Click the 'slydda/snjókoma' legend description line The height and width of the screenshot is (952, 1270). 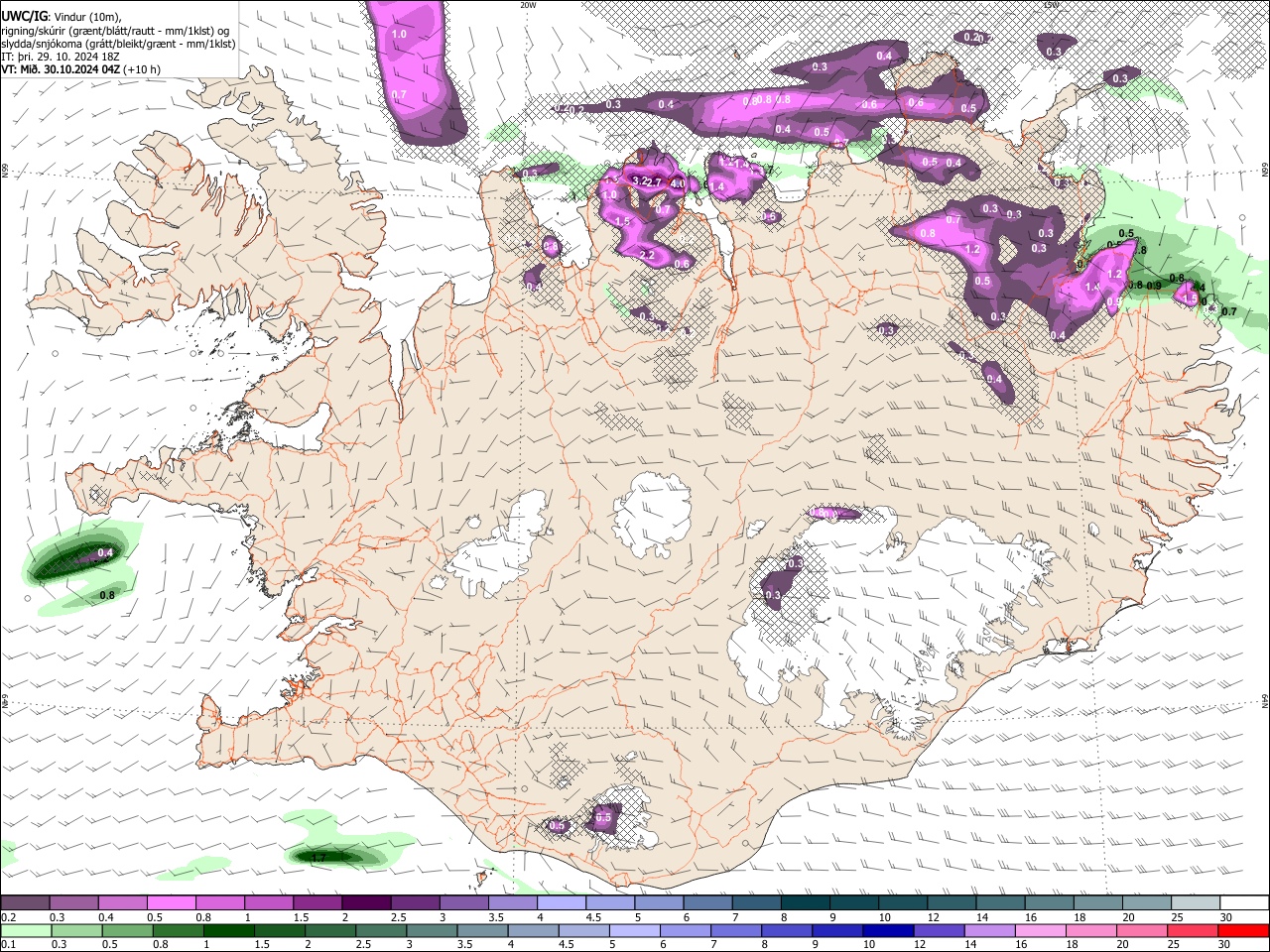118,44
